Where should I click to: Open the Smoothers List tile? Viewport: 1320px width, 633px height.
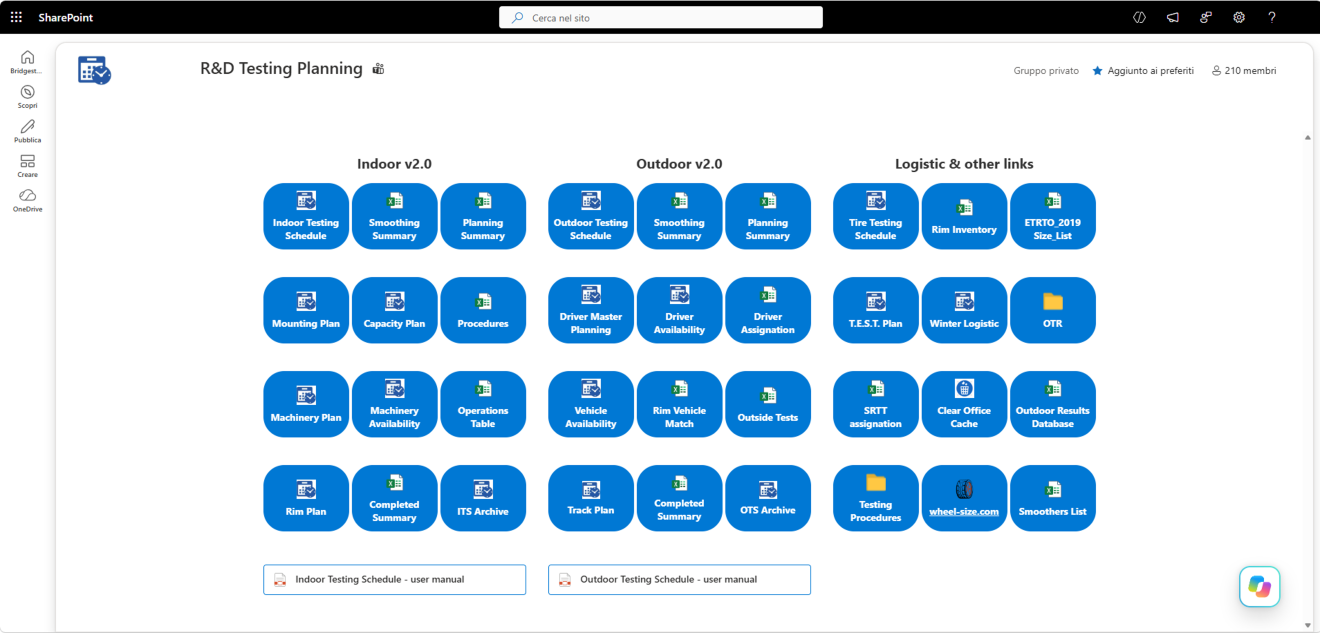pyautogui.click(x=1053, y=498)
